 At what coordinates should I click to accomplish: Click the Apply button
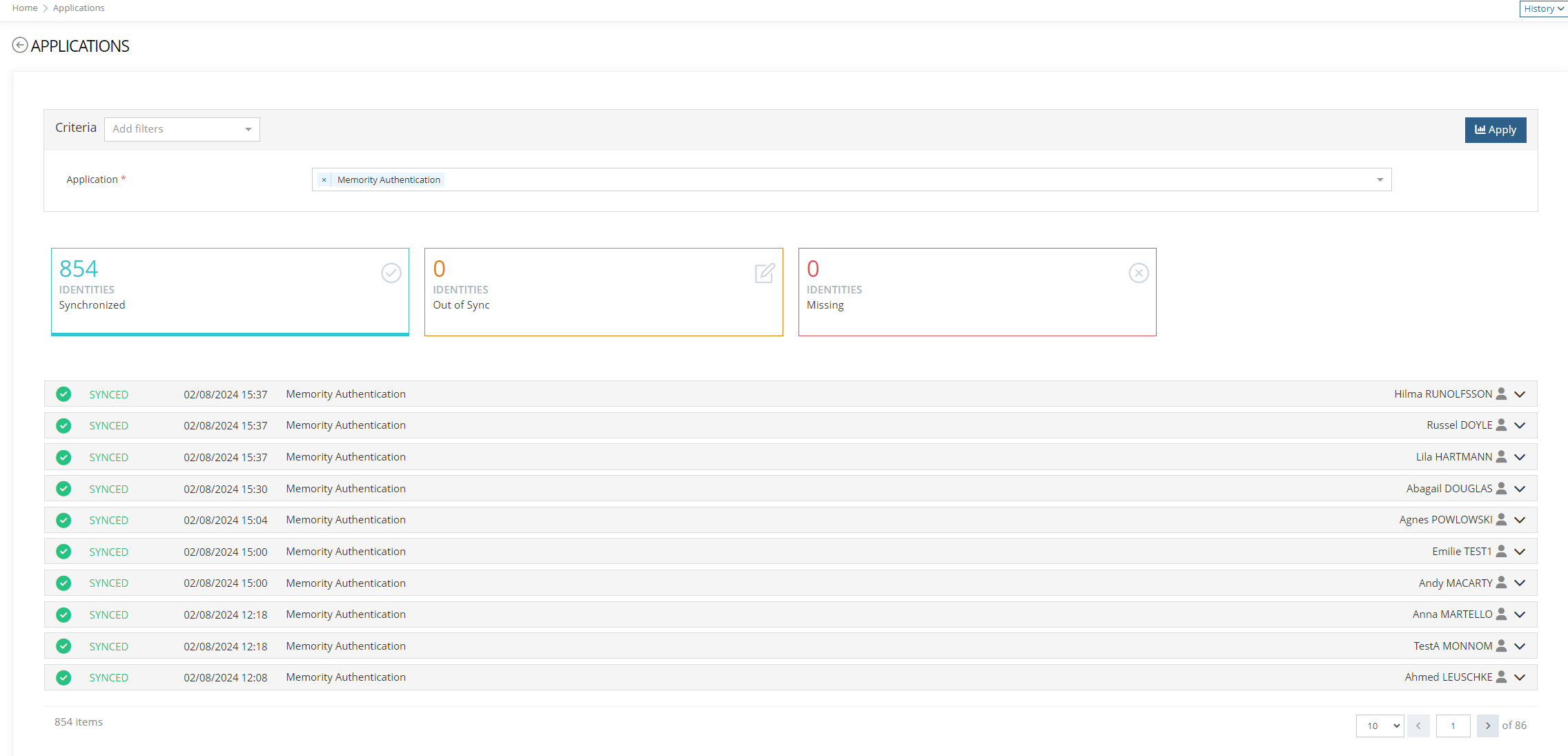(1496, 130)
